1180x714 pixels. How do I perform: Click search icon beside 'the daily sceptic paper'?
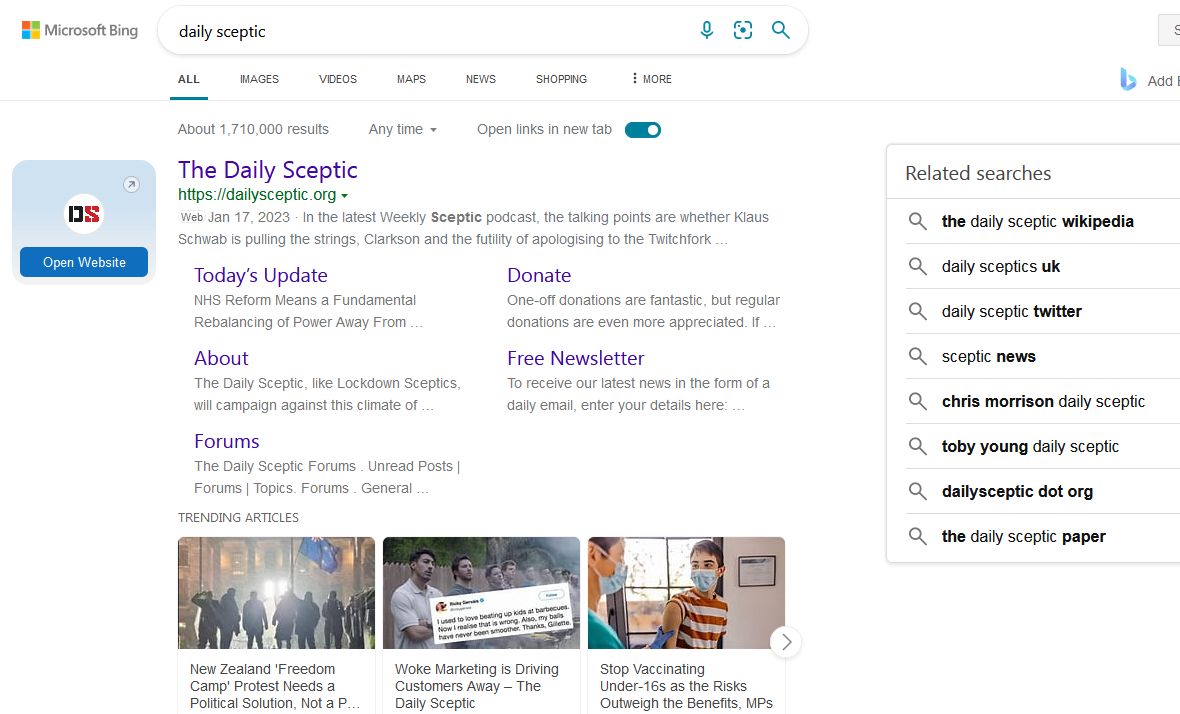tap(917, 536)
